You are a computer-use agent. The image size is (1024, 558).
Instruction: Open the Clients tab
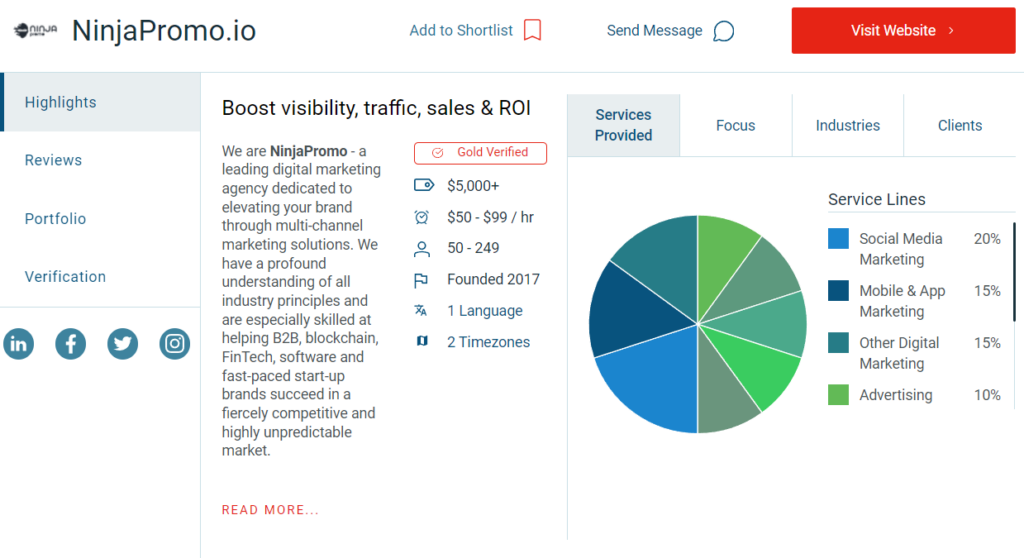[959, 125]
